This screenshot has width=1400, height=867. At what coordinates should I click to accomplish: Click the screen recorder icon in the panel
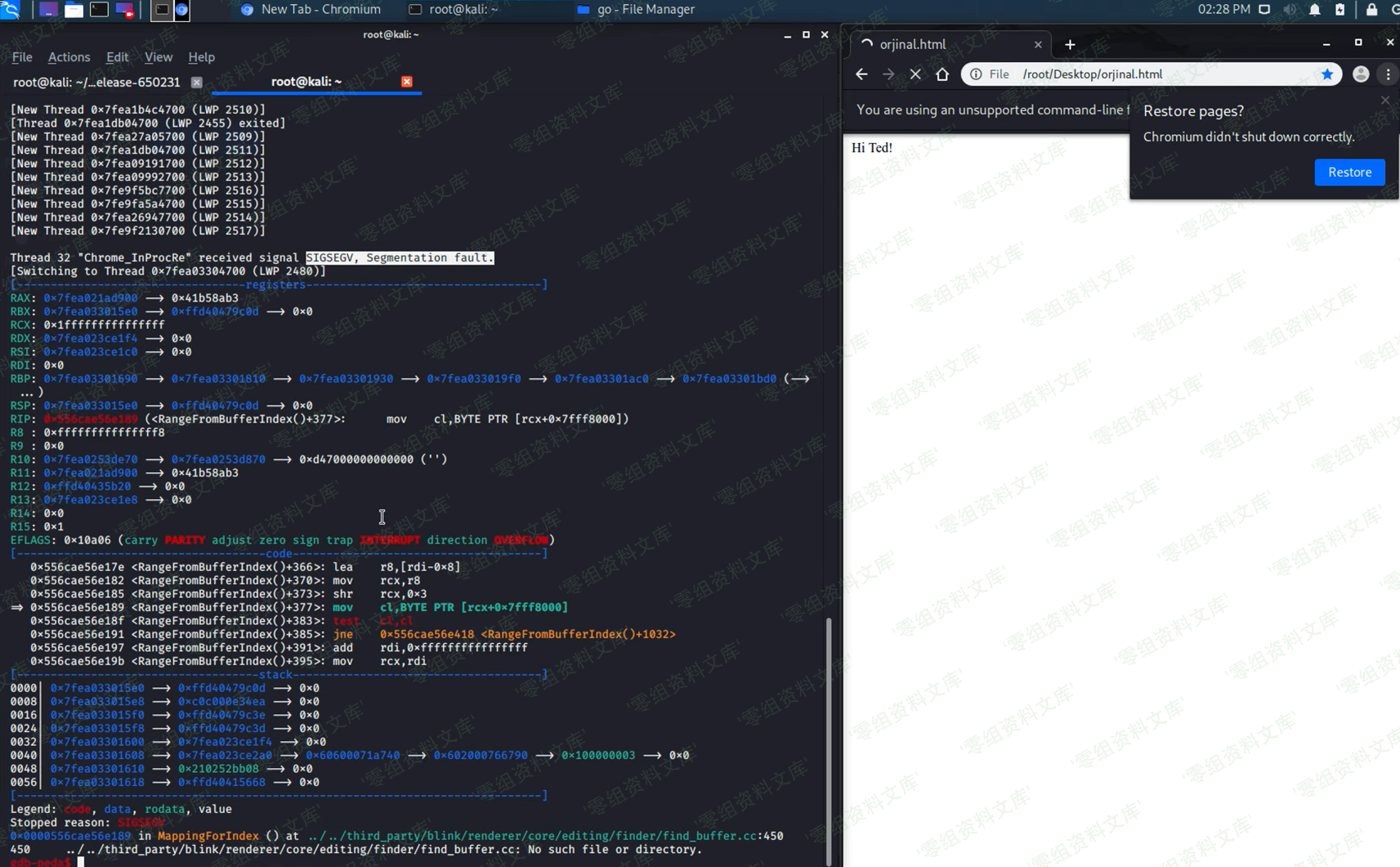[124, 10]
